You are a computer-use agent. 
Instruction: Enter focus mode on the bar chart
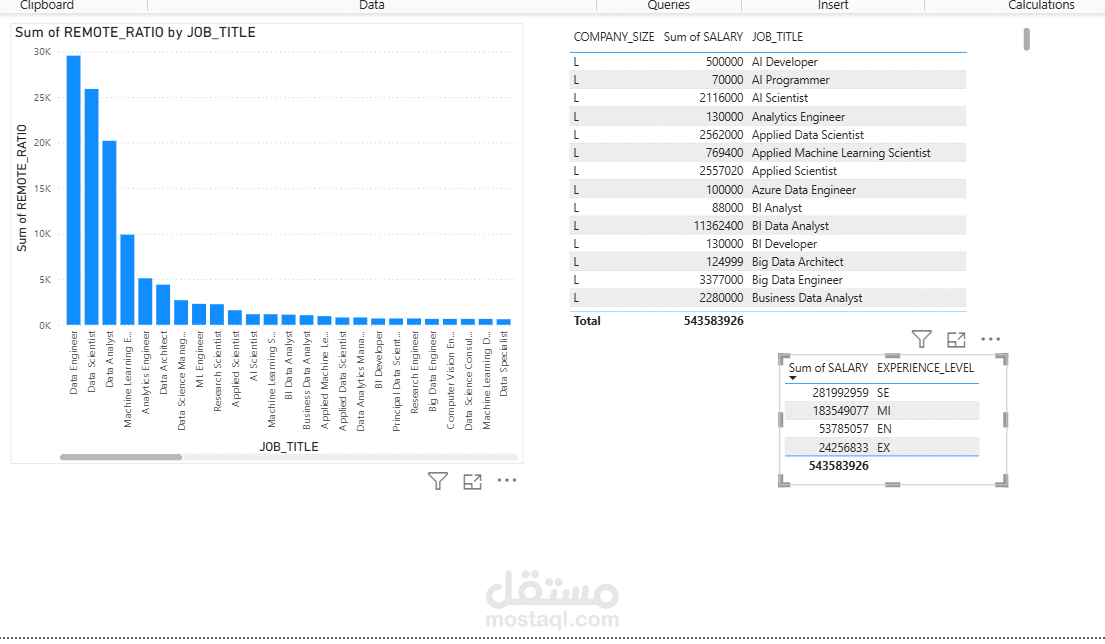(472, 481)
